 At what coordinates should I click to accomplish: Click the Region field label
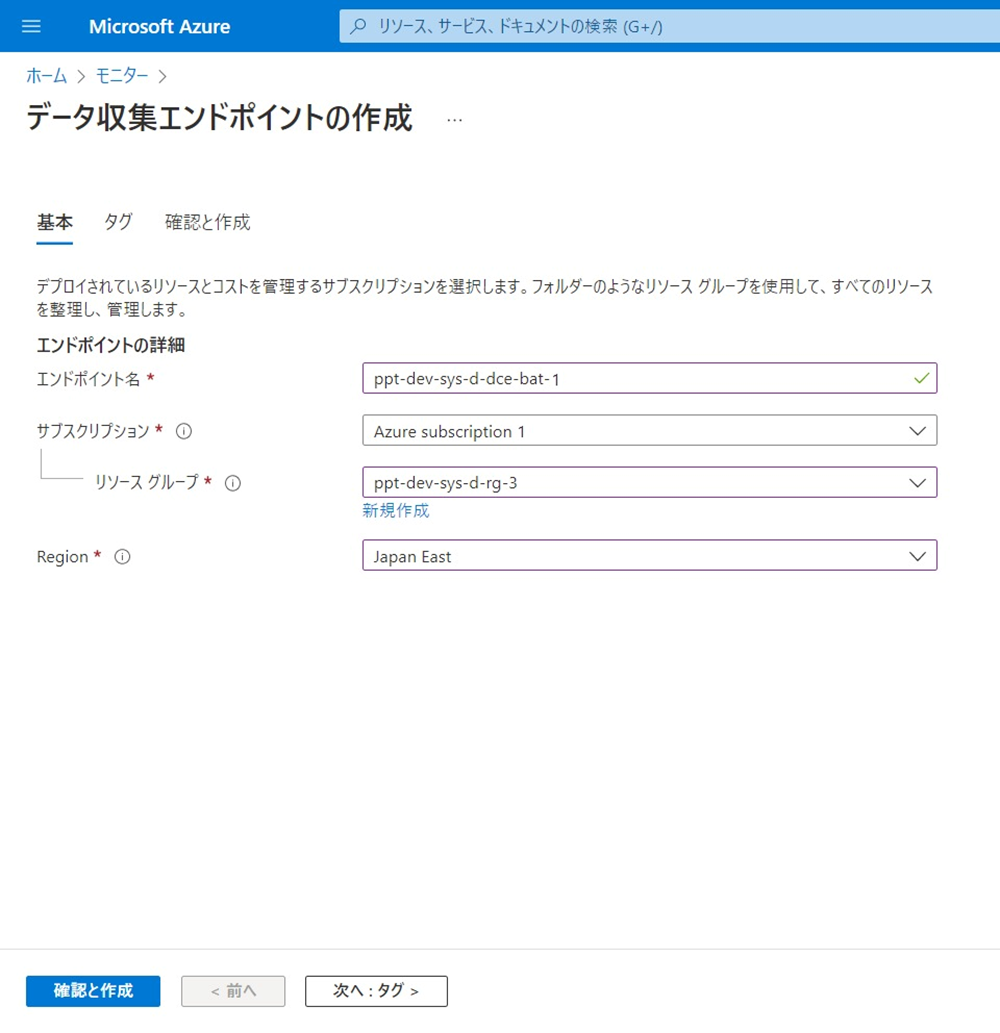[x=63, y=557]
